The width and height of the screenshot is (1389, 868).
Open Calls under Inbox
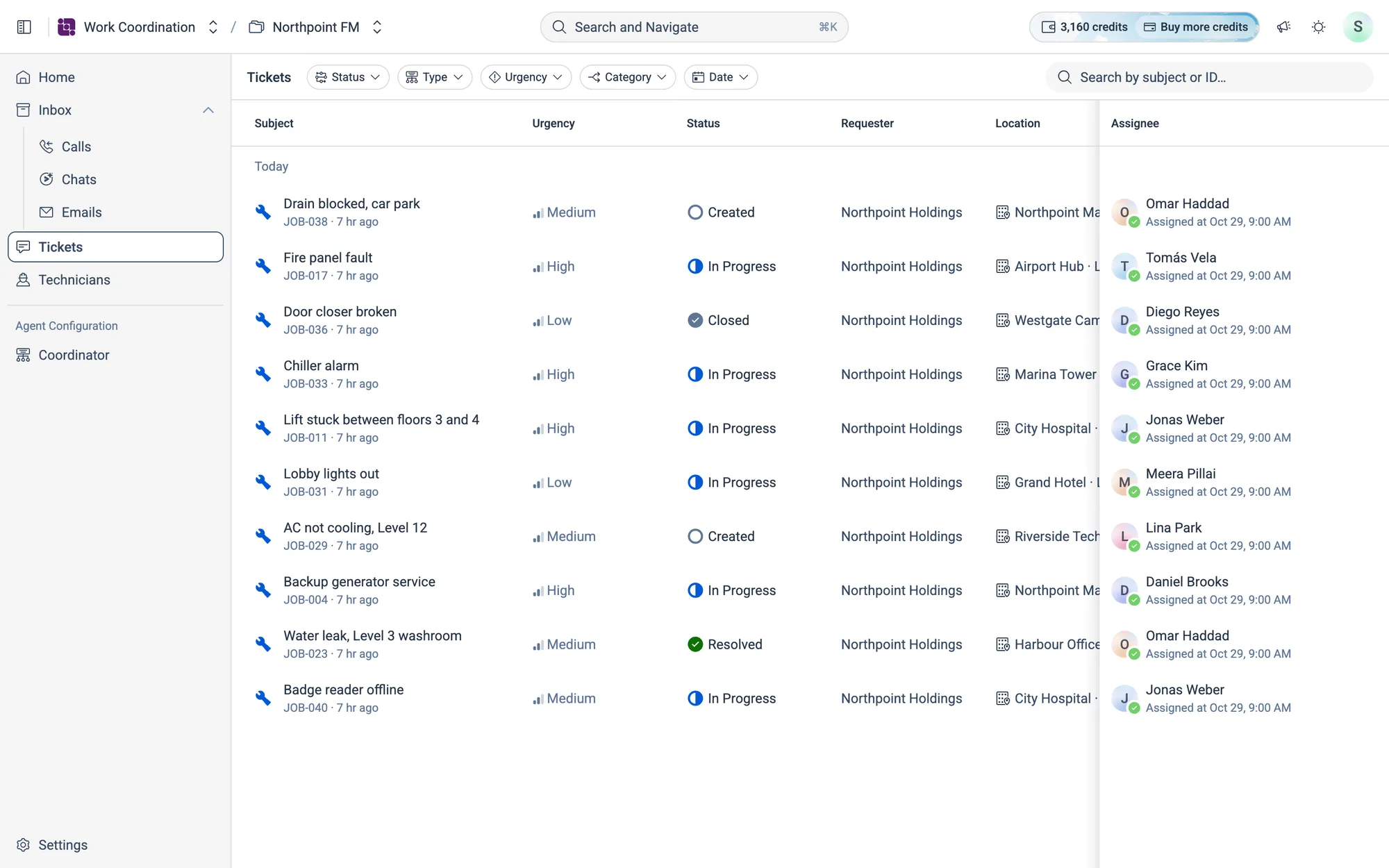128,147
